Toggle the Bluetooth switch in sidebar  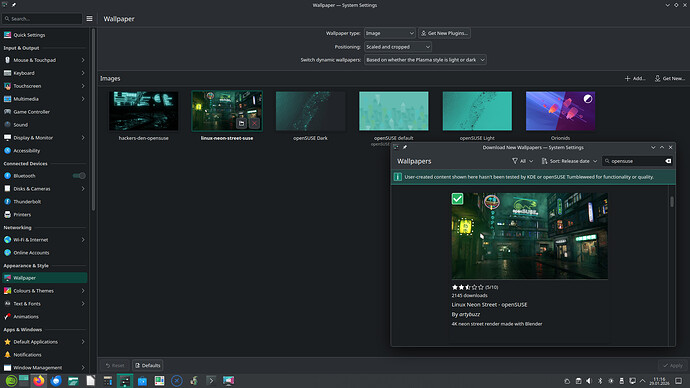pos(79,176)
